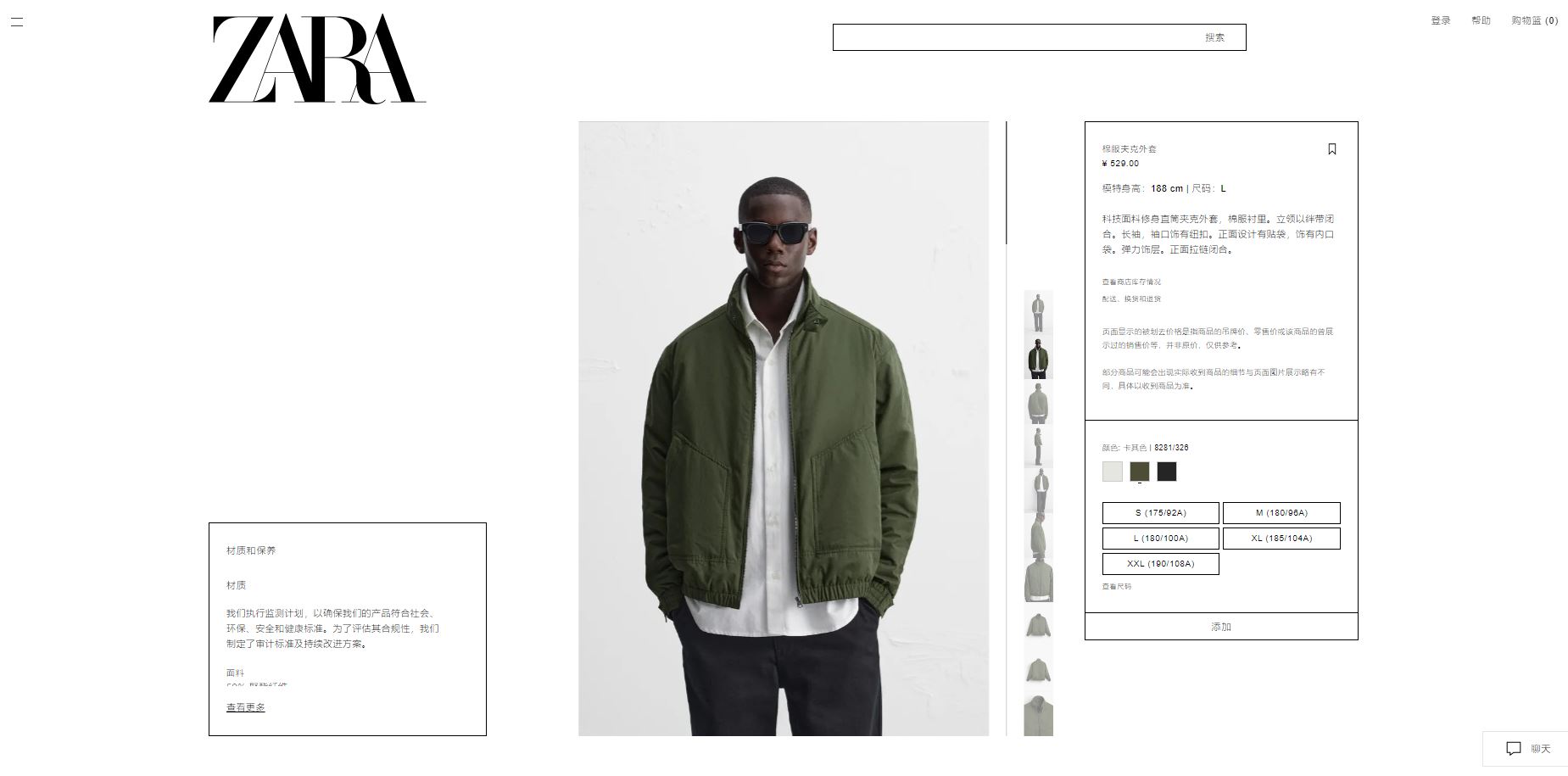Select the khaki green color swatch
Screen dimensions: 1568x776
pos(1139,472)
